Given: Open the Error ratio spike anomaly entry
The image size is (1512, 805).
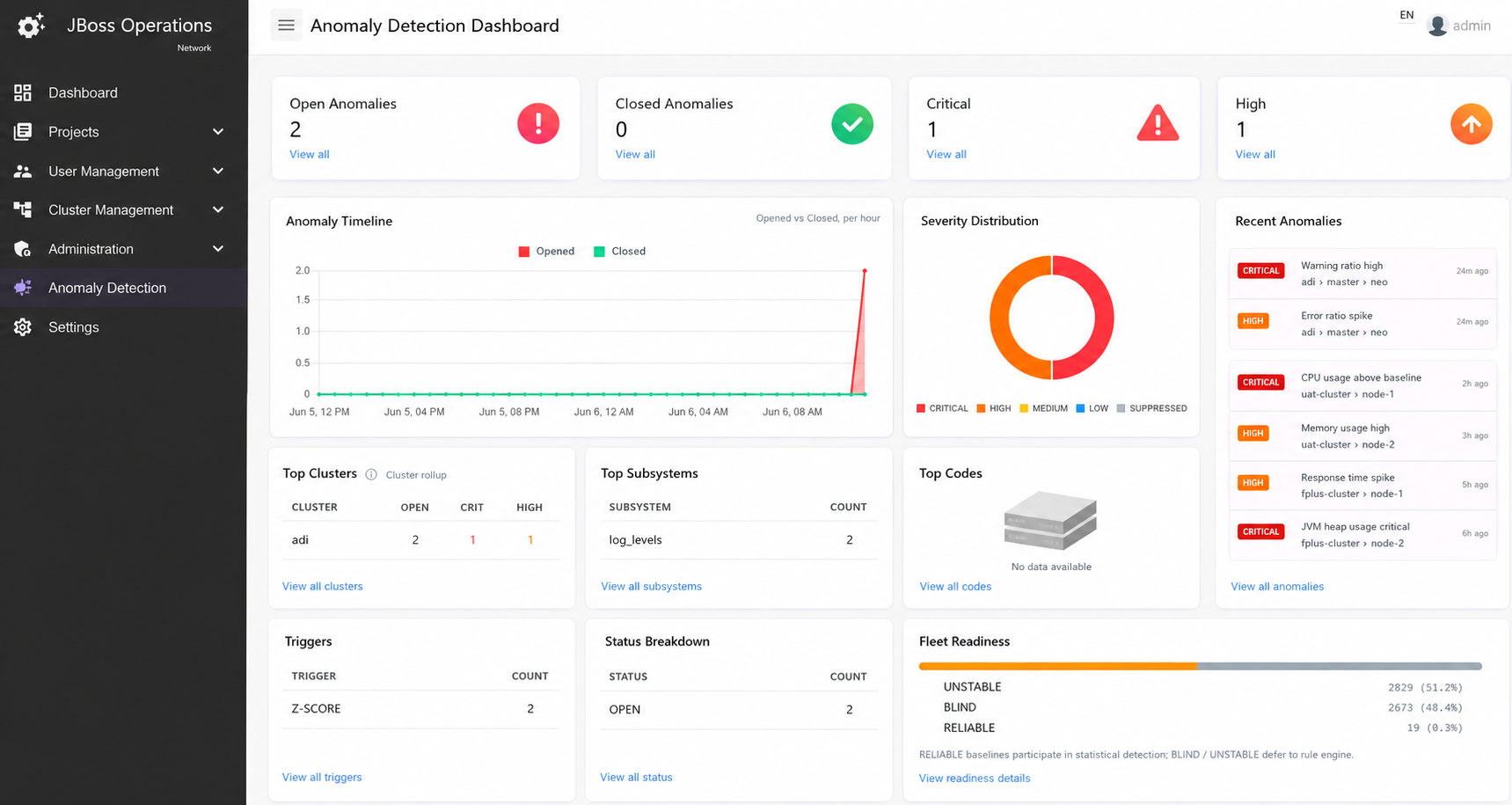Looking at the screenshot, I should [1362, 324].
